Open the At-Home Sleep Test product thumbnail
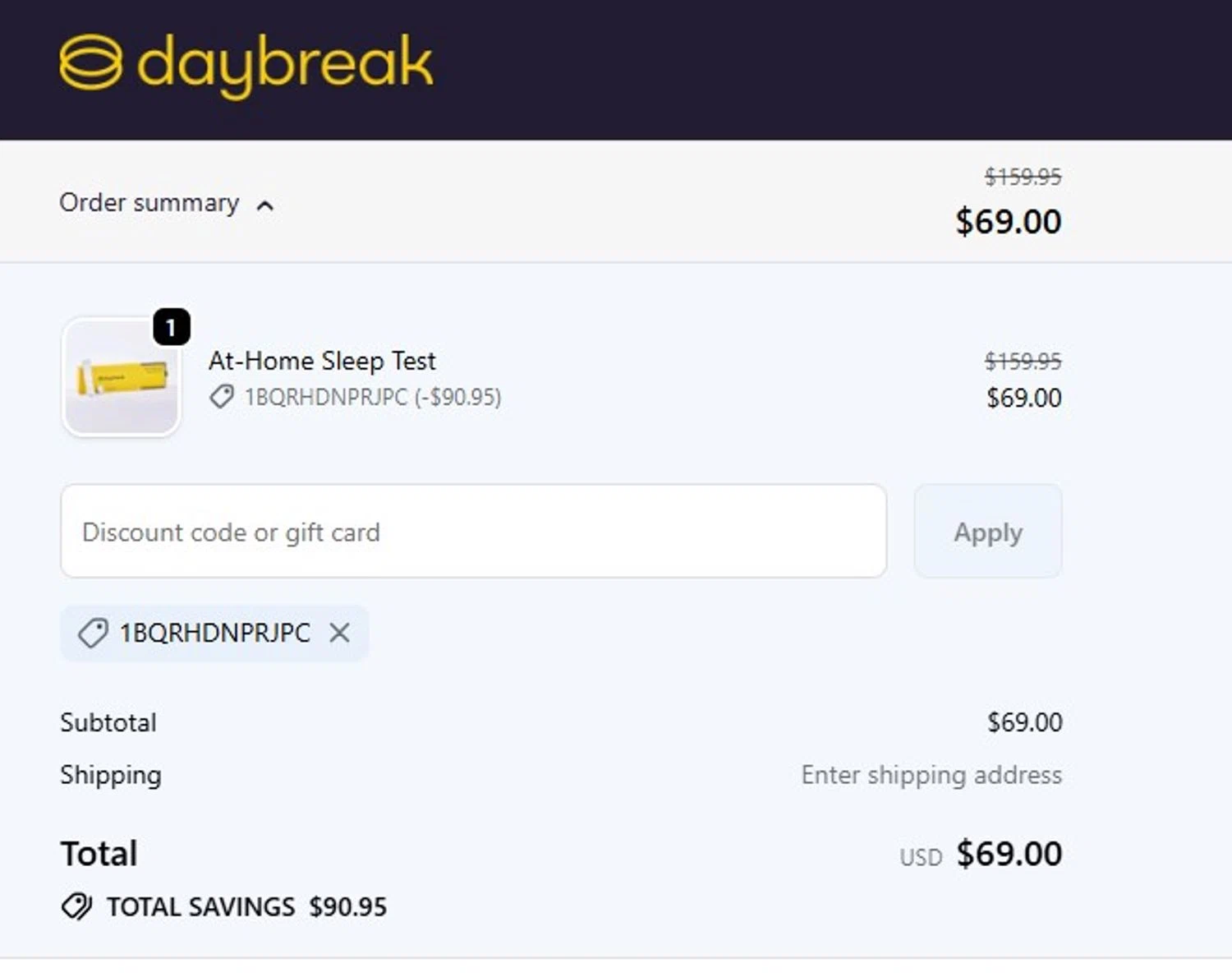The width and height of the screenshot is (1232, 977). pyautogui.click(x=122, y=379)
